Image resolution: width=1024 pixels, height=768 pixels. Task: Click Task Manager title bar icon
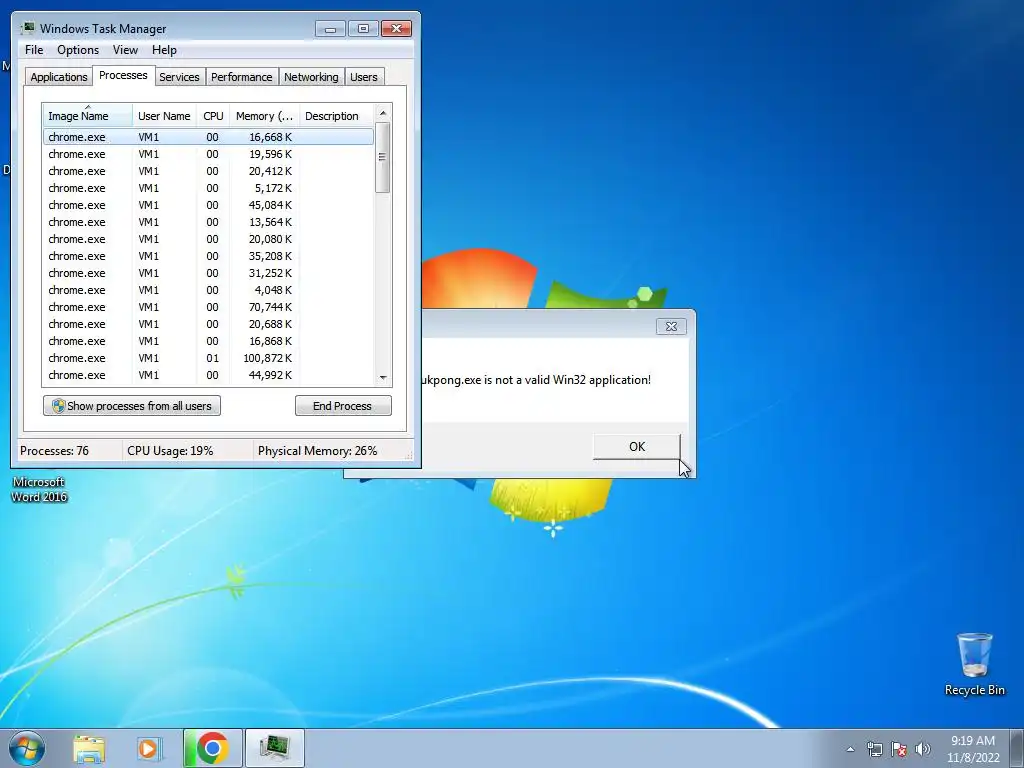click(27, 28)
